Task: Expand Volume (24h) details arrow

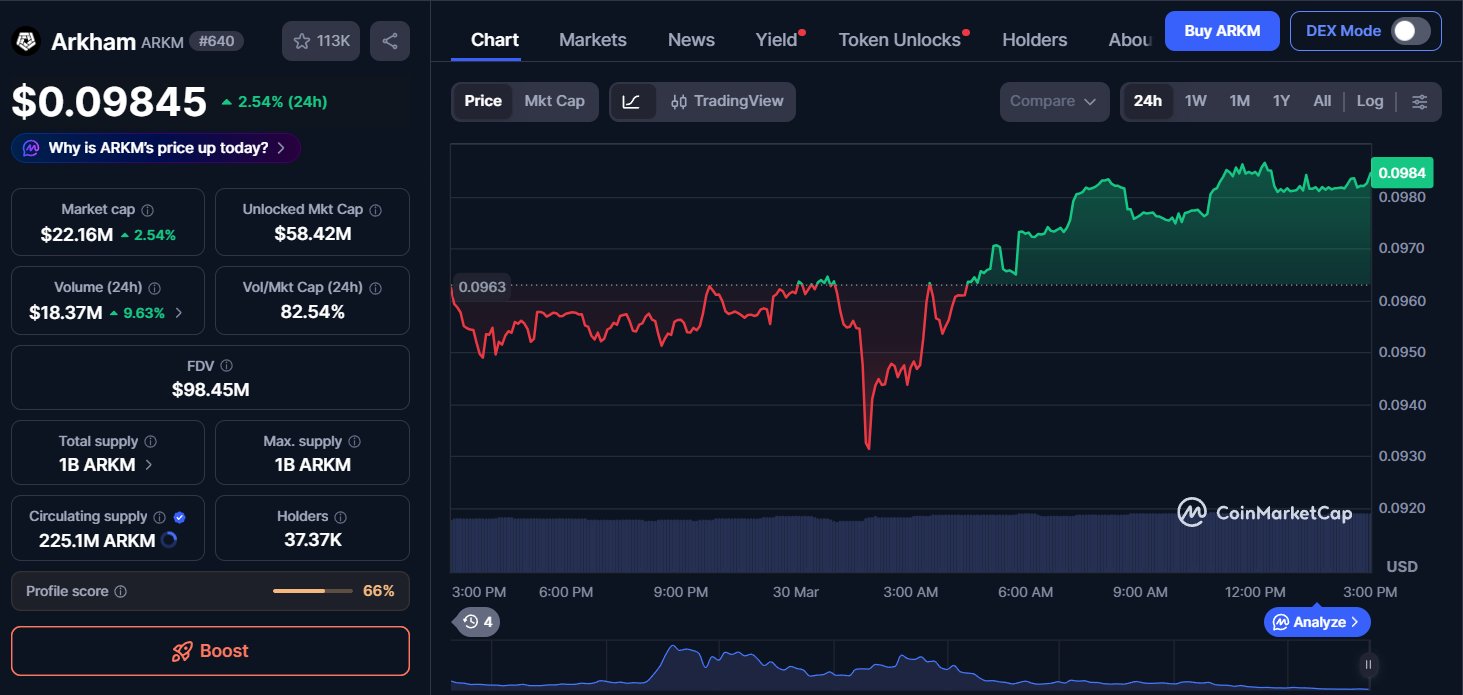Action: coord(179,312)
